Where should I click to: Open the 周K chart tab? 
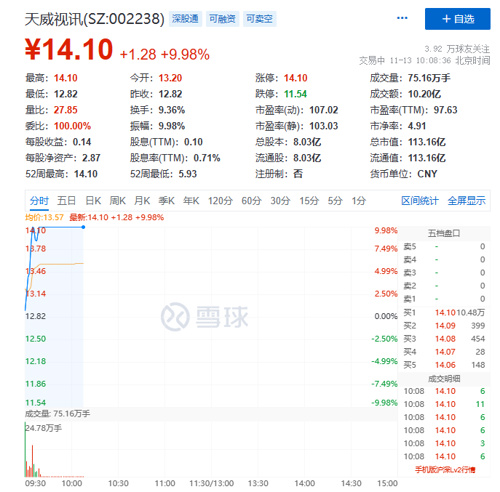[x=118, y=201]
